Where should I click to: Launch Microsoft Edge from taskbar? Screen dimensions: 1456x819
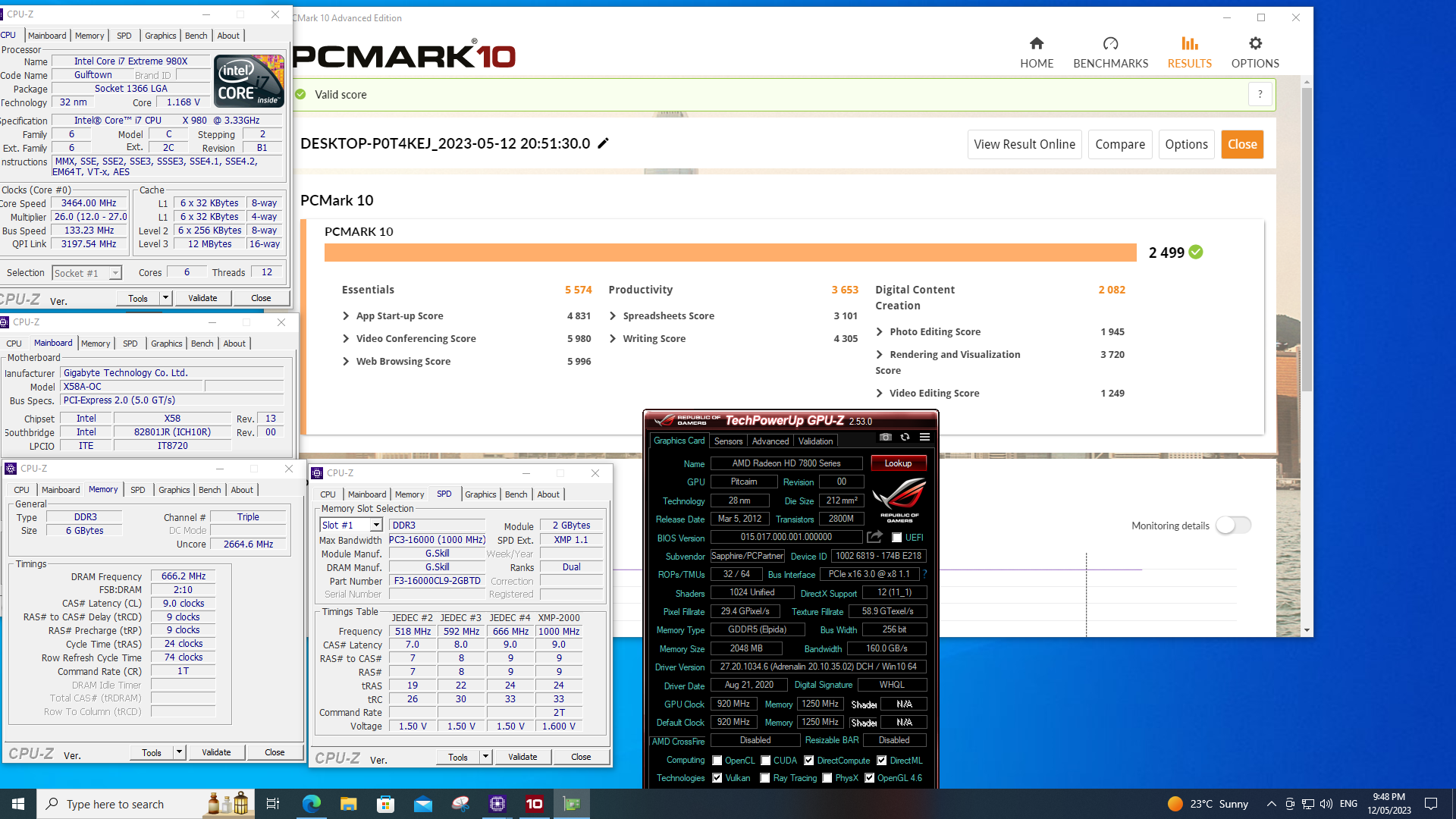[311, 804]
